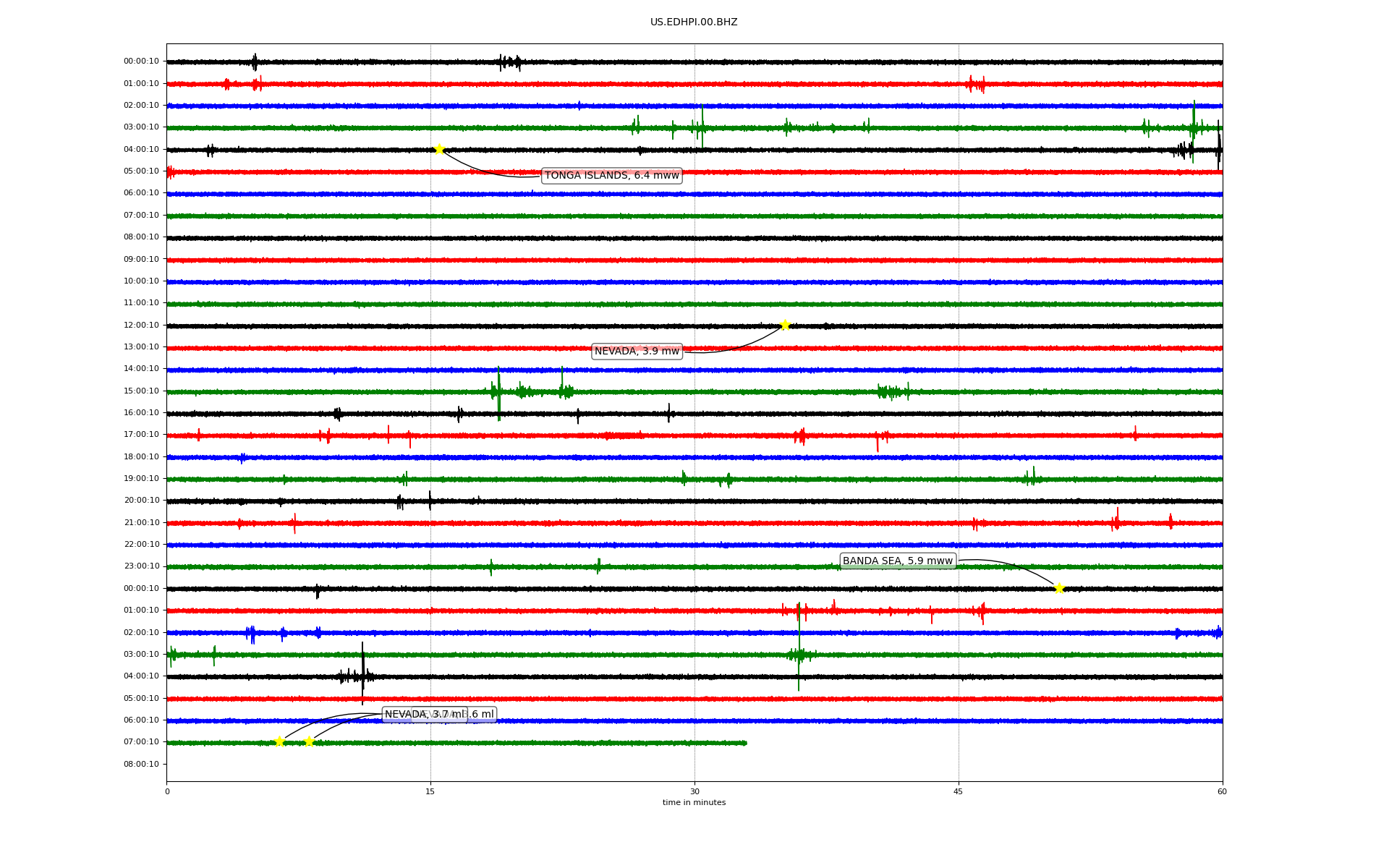This screenshot has width=1389, height=868.
Task: Select the TONGA ISLANDS, 6.4 mww annotation
Action: click(612, 176)
